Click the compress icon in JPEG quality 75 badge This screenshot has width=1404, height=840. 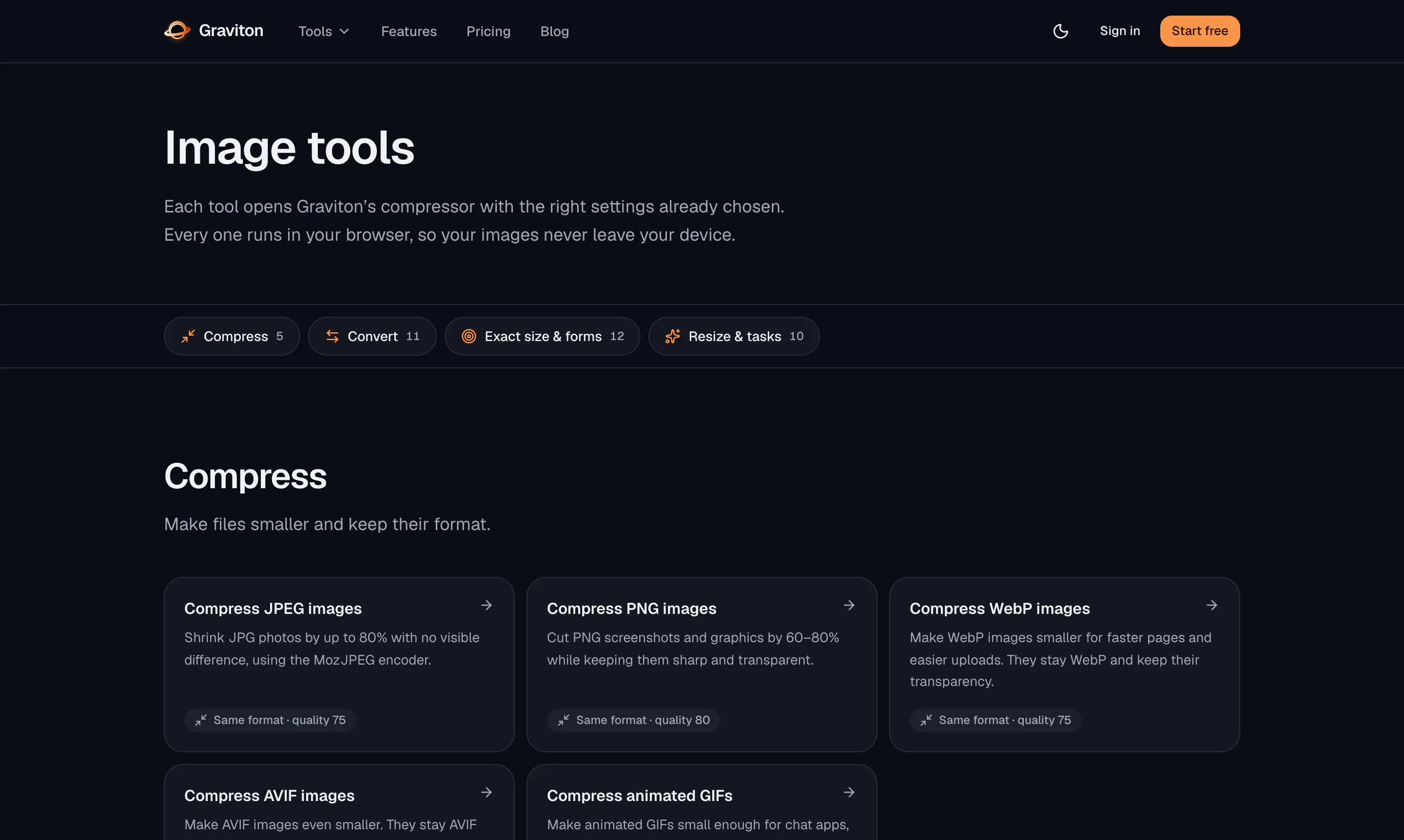click(x=200, y=720)
